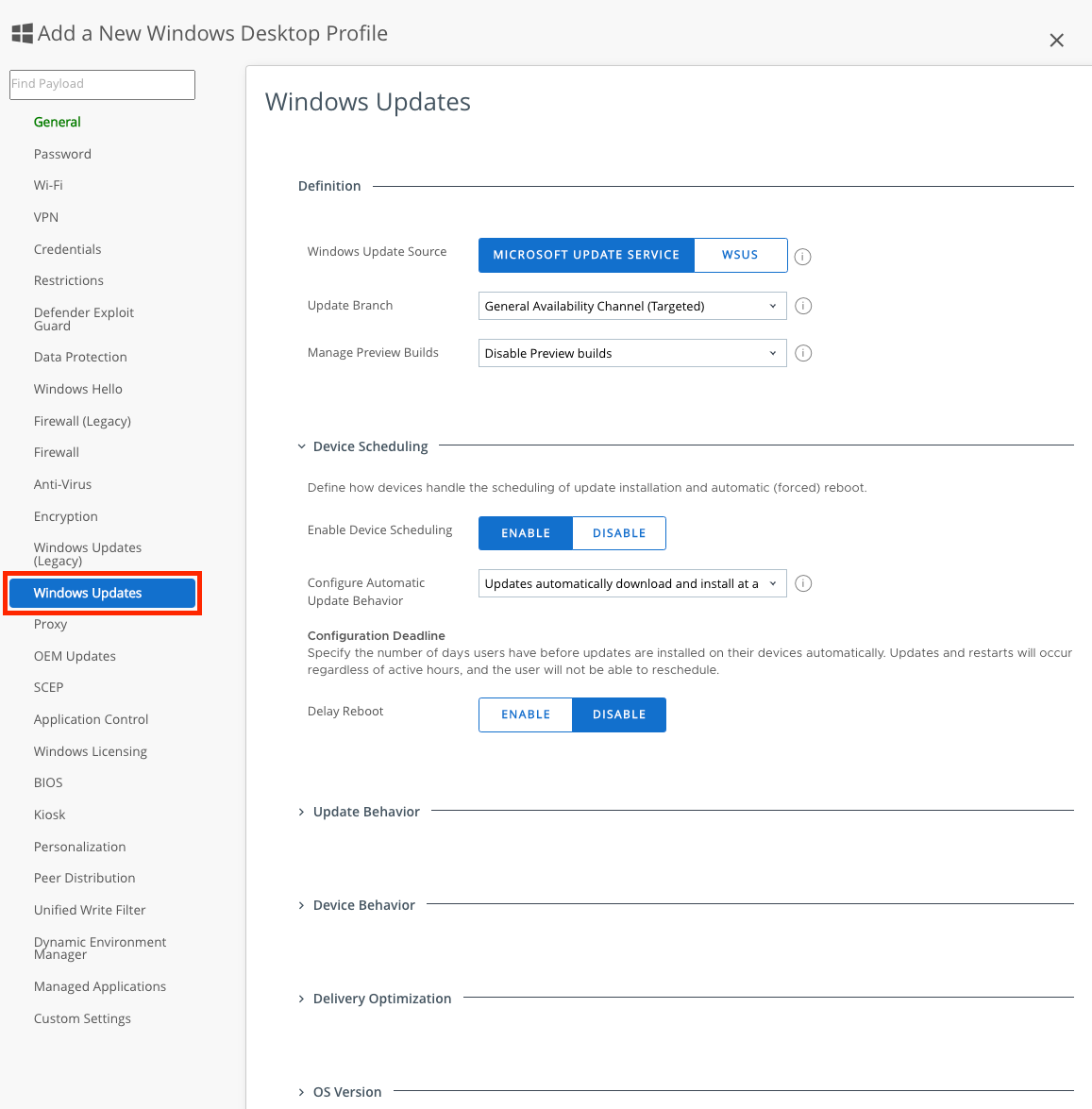The height and width of the screenshot is (1109, 1092).
Task: Click the Find Payload search field
Action: pos(102,84)
